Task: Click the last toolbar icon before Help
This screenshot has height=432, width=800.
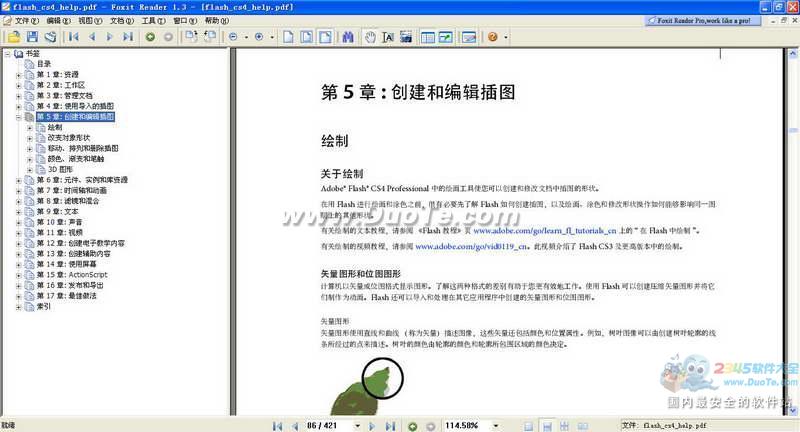Action: [468, 37]
